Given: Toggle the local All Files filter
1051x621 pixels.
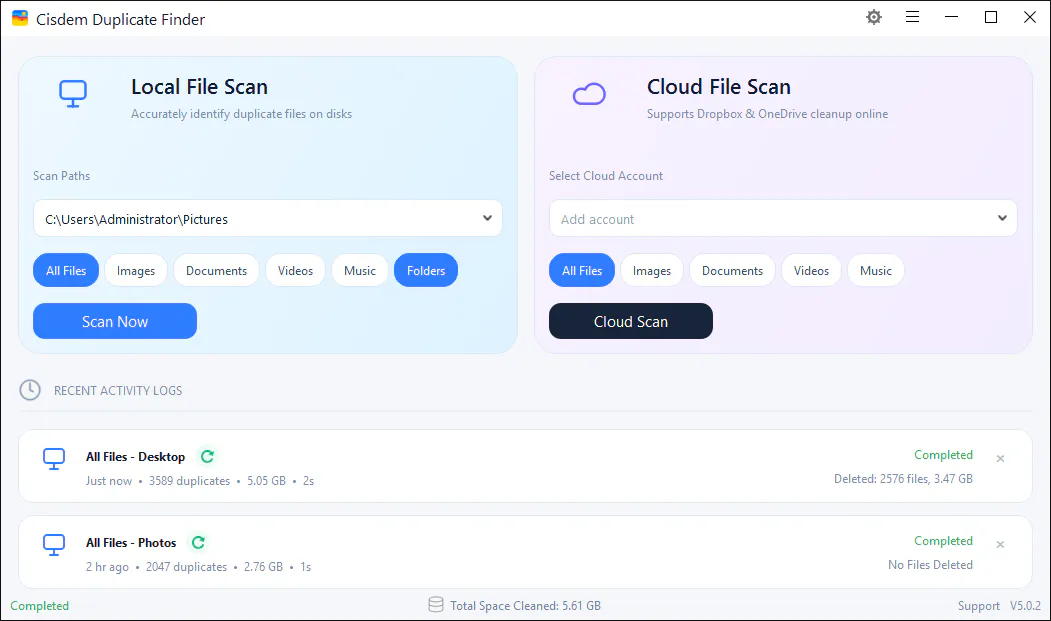Looking at the screenshot, I should pyautogui.click(x=66, y=270).
